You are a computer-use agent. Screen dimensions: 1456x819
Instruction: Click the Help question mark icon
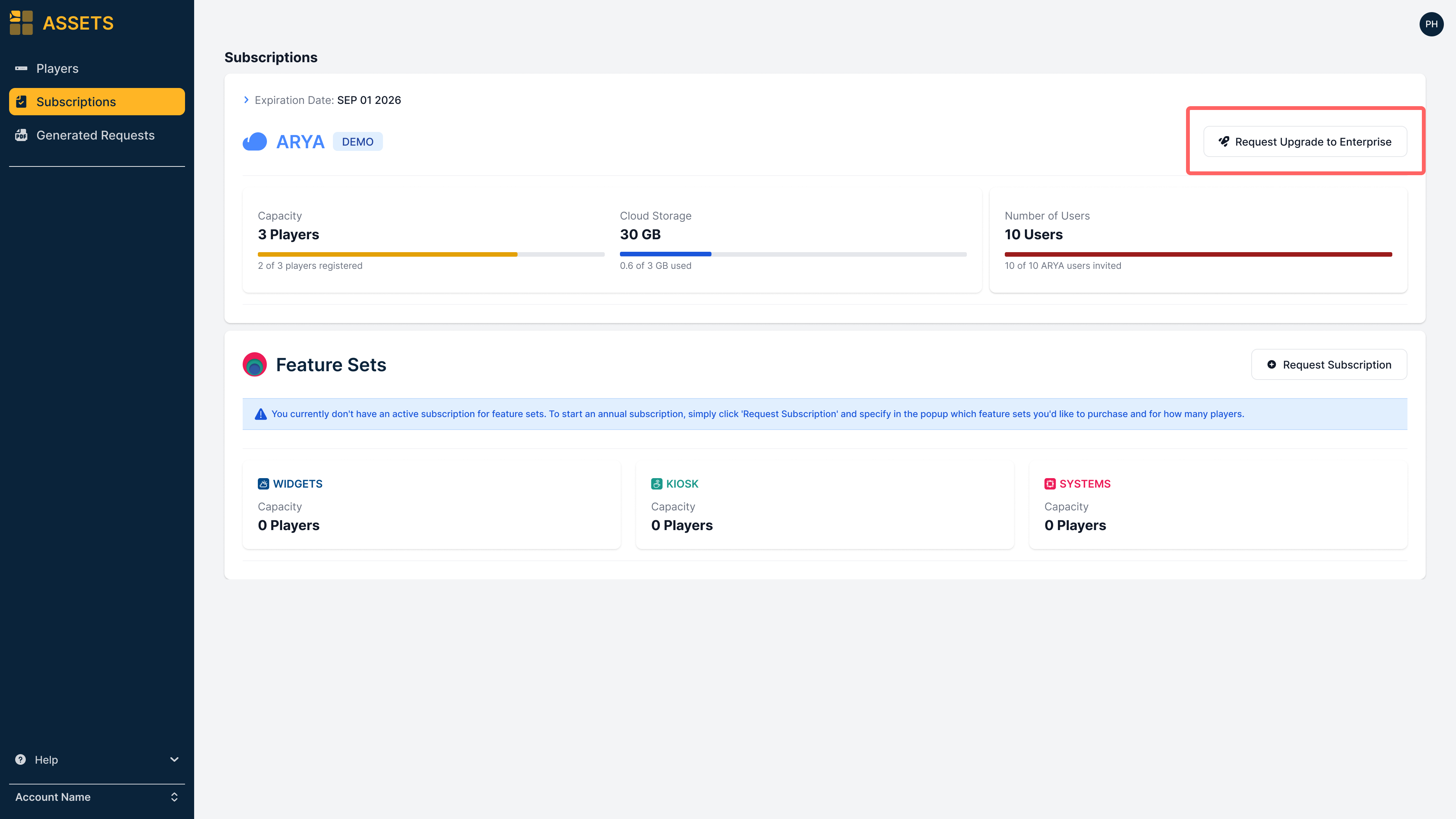[x=20, y=759]
